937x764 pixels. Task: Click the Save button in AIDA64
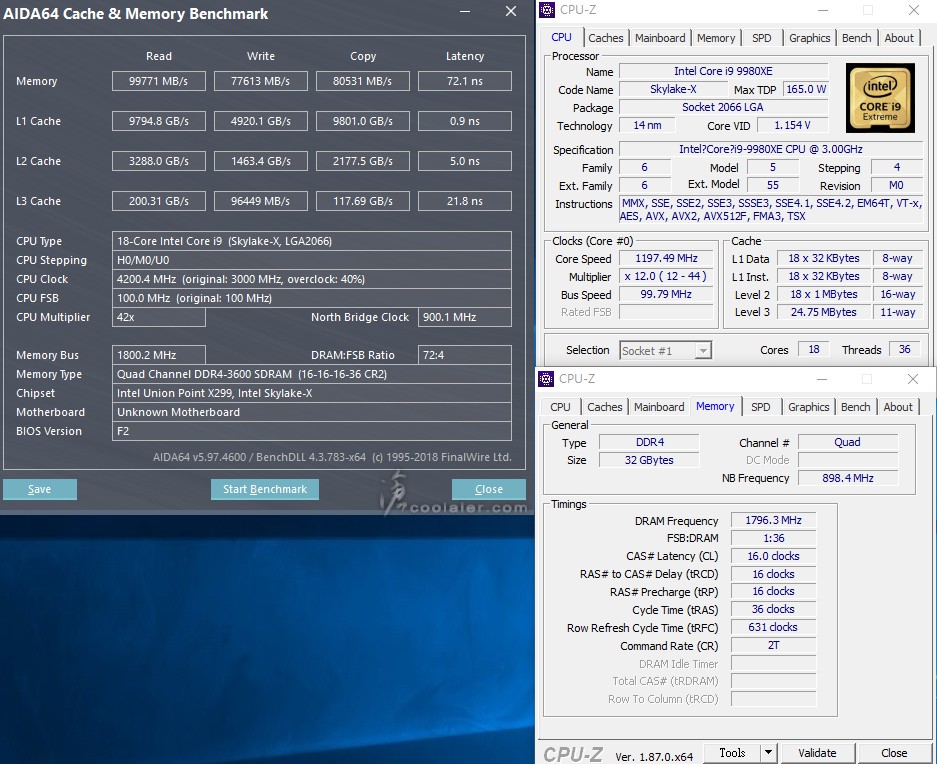click(40, 489)
